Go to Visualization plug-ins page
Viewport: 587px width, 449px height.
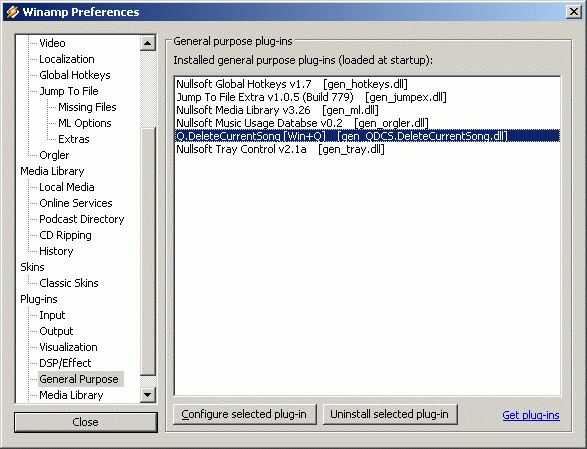pos(69,347)
